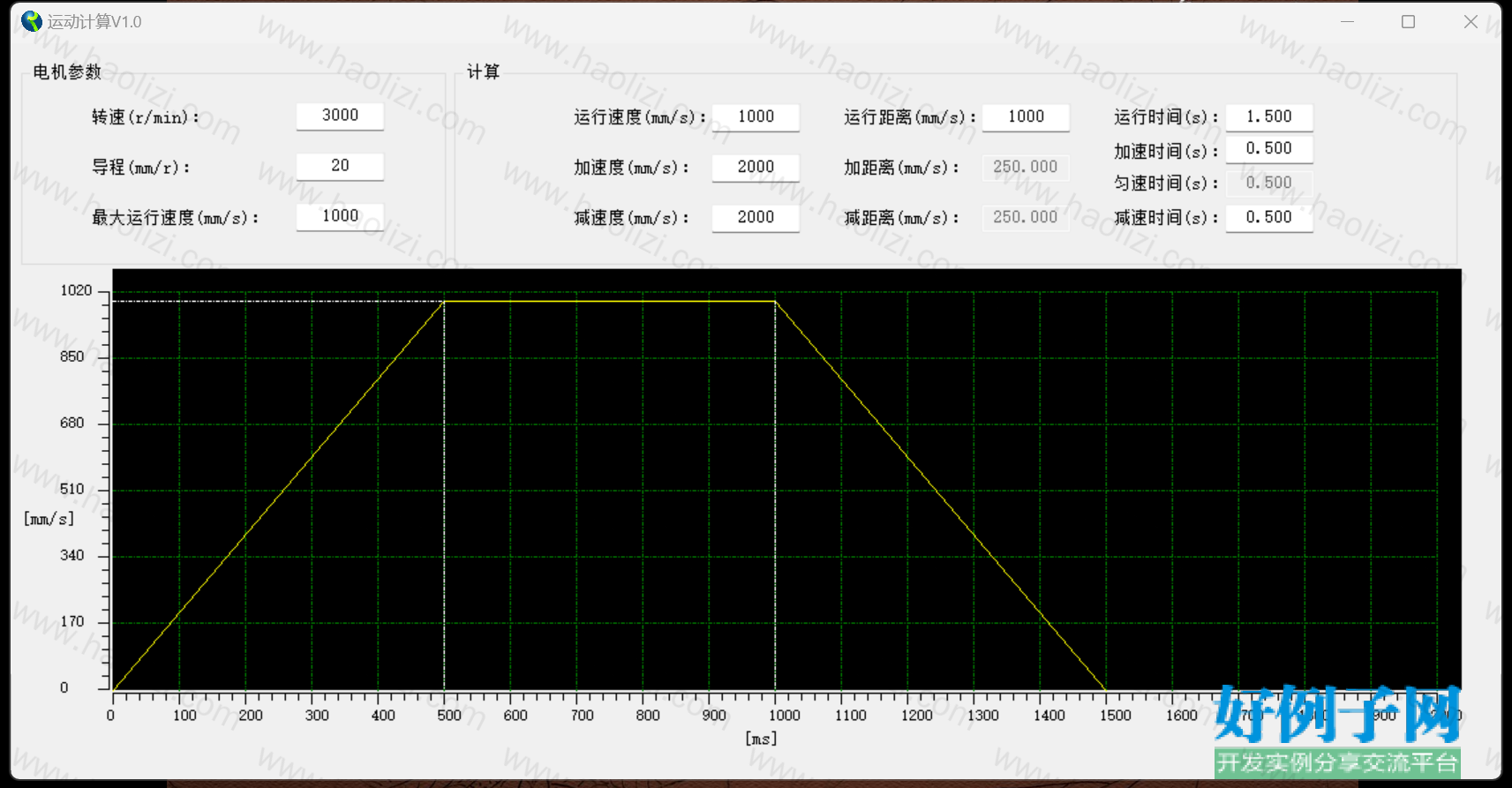Image resolution: width=1512 pixels, height=788 pixels.
Task: Focus the 最大运行速度(mm/s) input box
Action: pyautogui.click(x=340, y=216)
